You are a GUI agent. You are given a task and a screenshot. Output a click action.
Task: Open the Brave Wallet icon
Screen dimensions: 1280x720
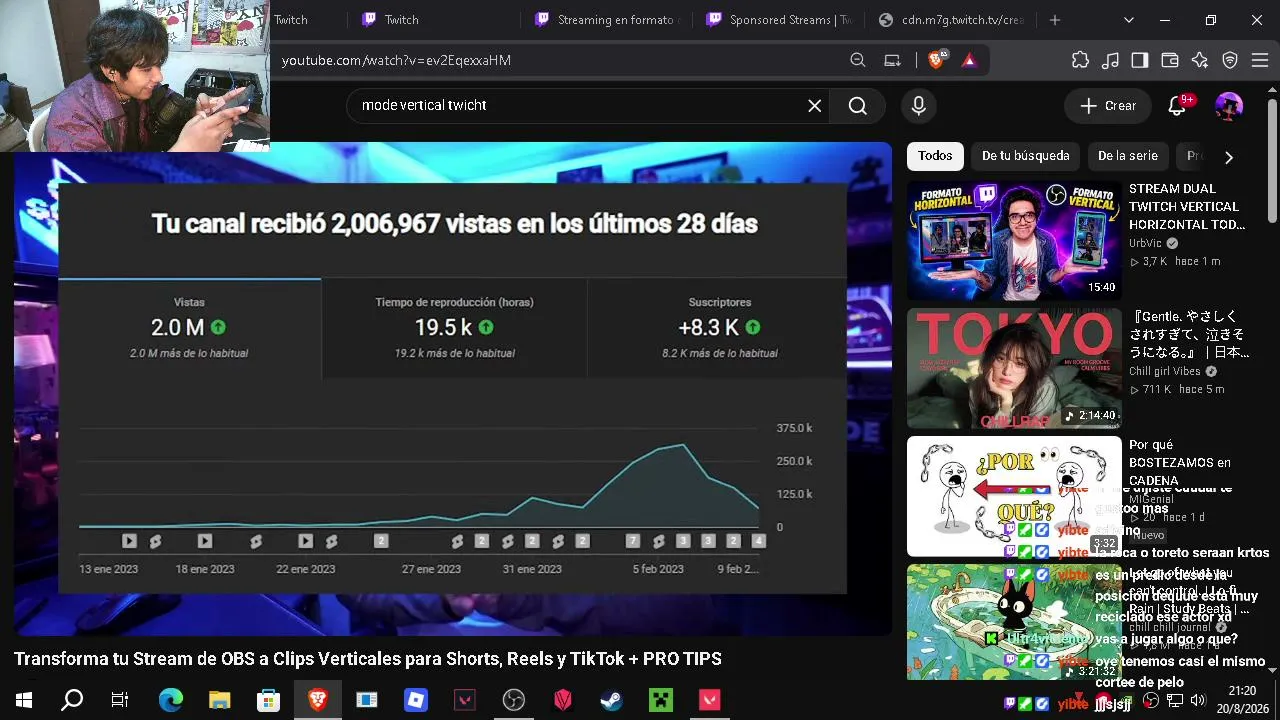pyautogui.click(x=1170, y=60)
